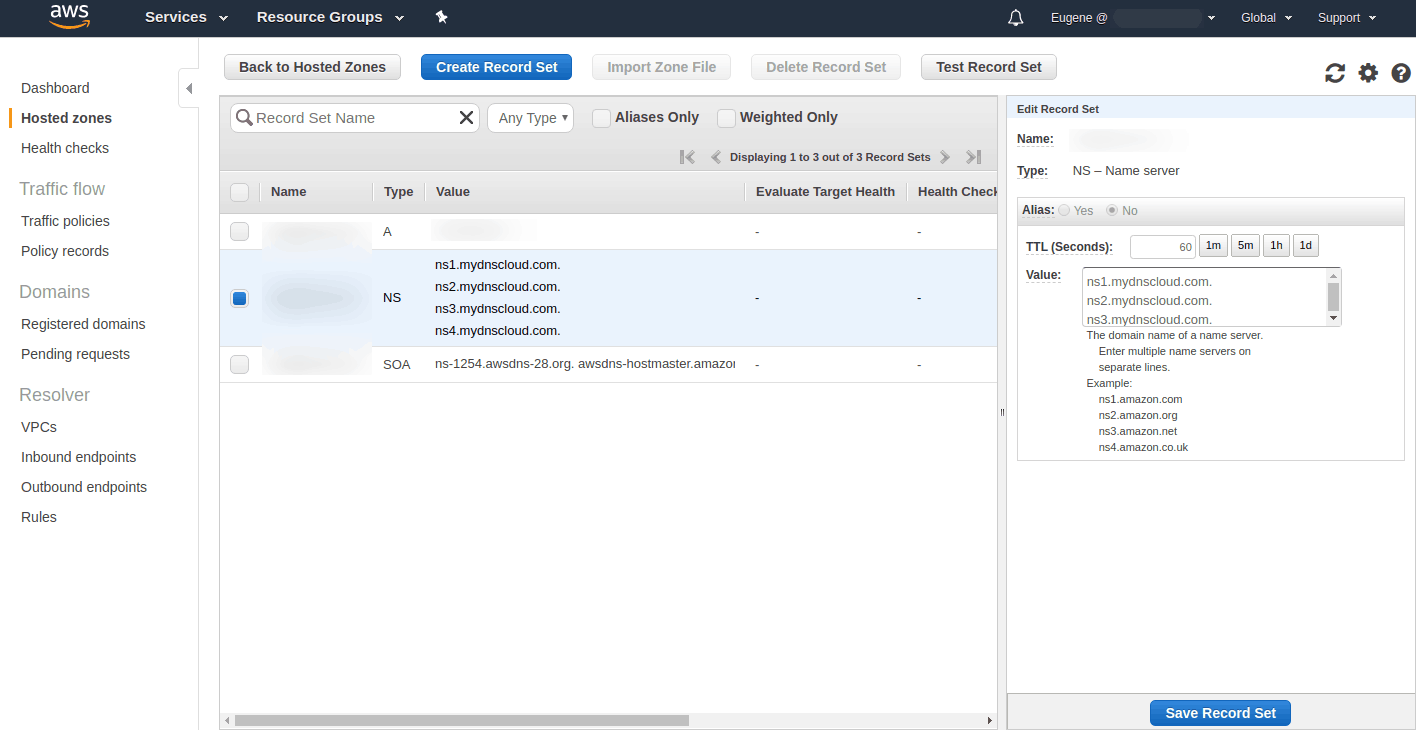The height and width of the screenshot is (735, 1416).
Task: Navigate to Hosted zones in the sidebar
Action: (64, 117)
